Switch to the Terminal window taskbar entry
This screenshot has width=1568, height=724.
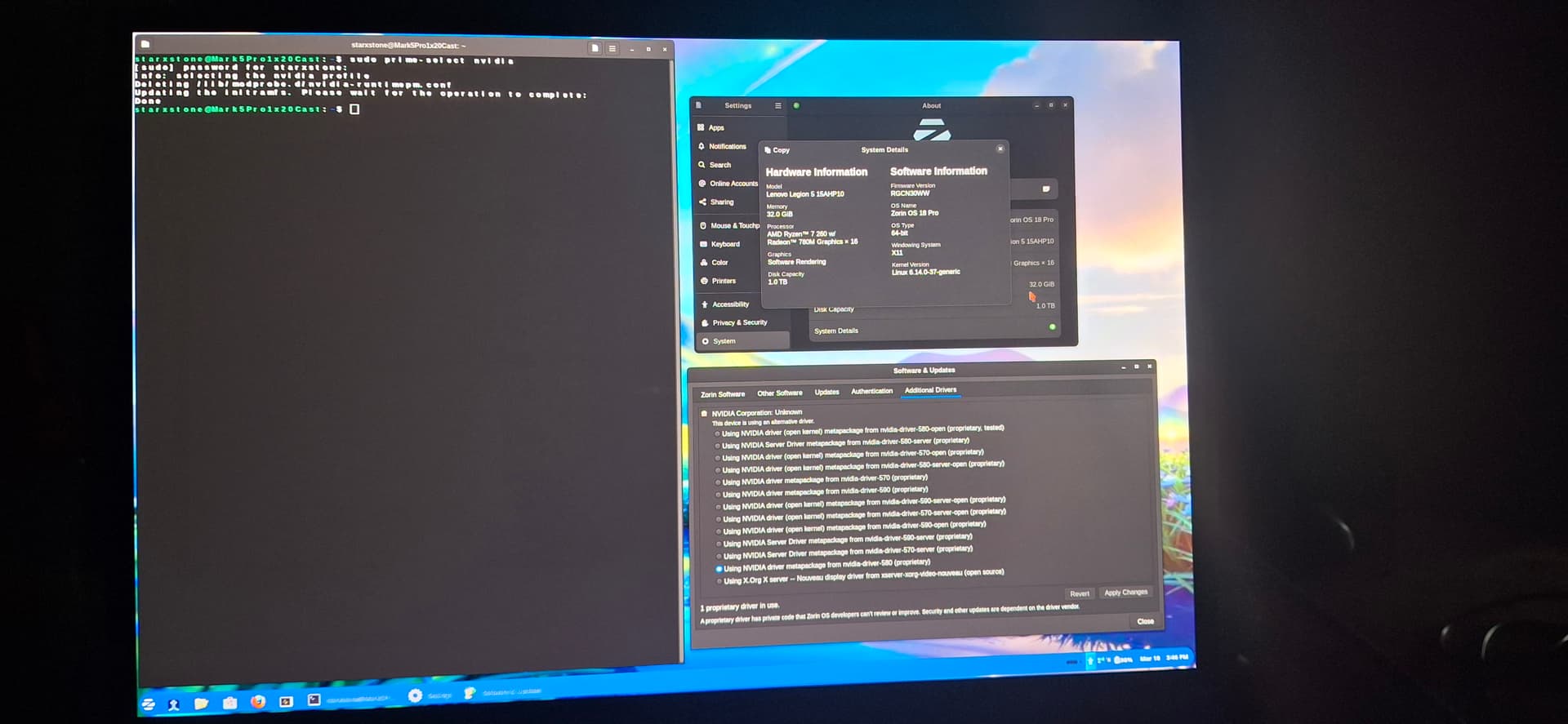click(348, 700)
